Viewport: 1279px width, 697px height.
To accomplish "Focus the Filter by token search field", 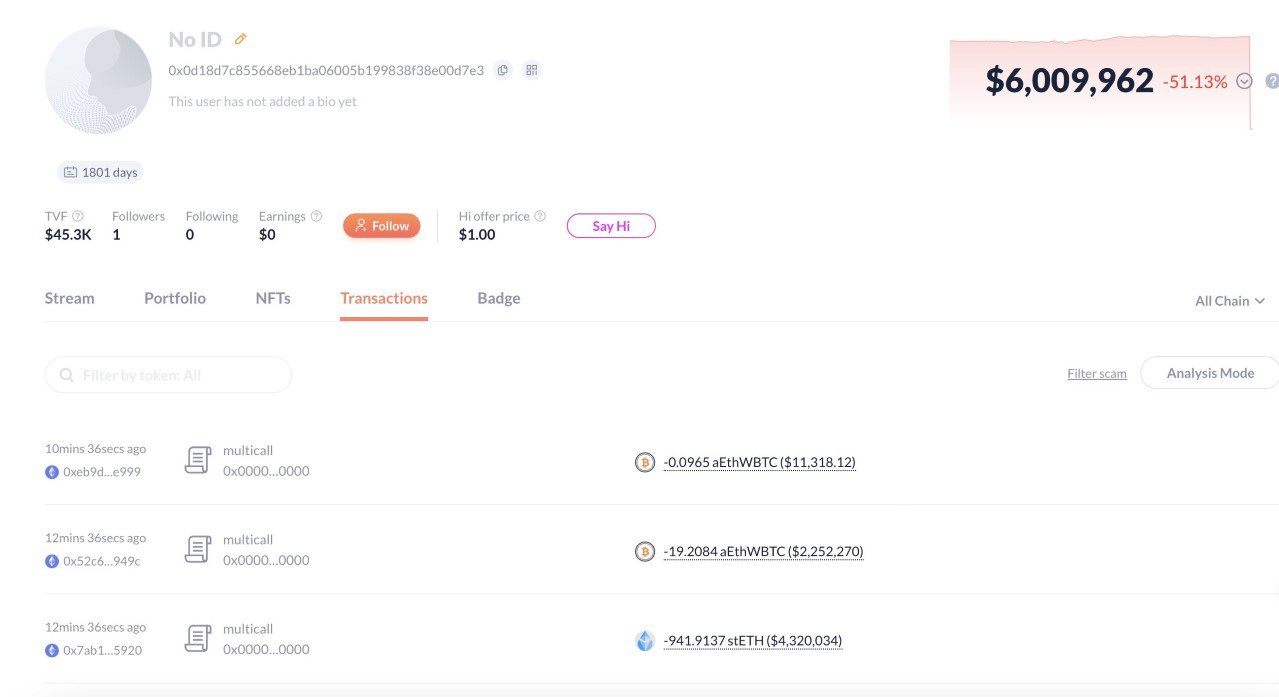I will [x=168, y=375].
